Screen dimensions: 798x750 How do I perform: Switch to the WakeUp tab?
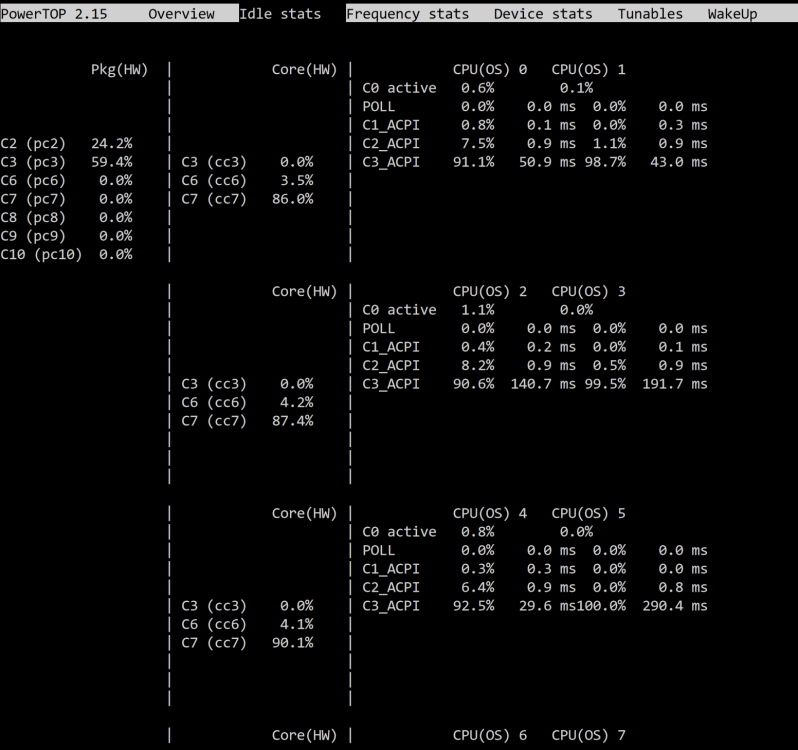(732, 14)
